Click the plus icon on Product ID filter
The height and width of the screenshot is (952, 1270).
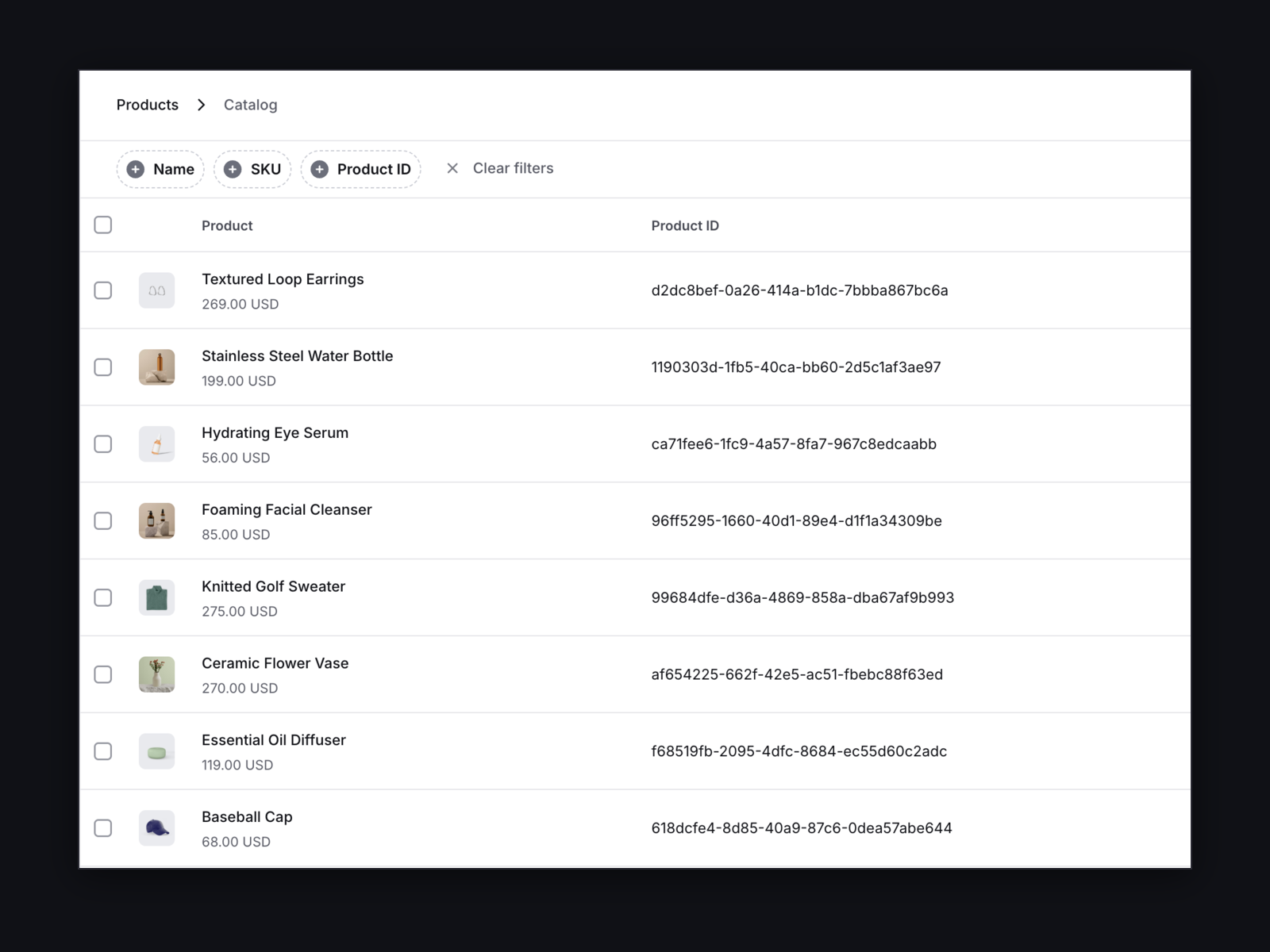pos(319,169)
